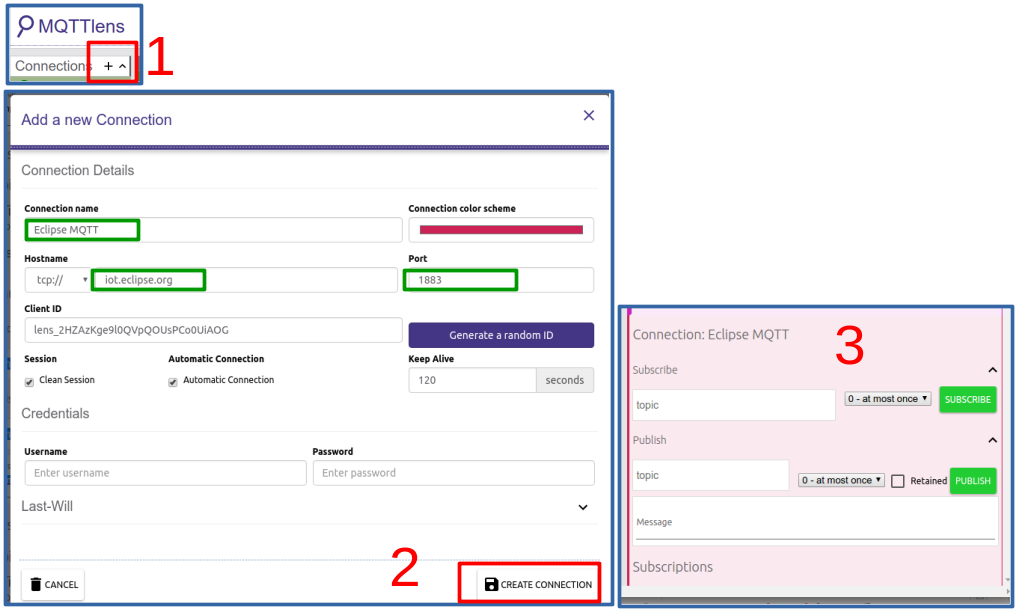
Task: Collapse the Subscribe section chevron
Action: coord(992,370)
